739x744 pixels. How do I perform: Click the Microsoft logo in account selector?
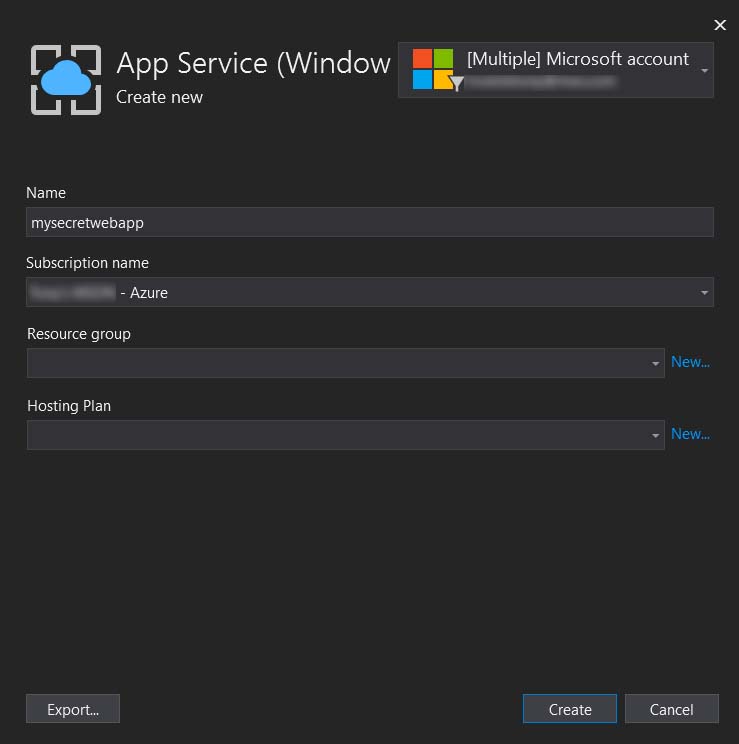pos(432,69)
